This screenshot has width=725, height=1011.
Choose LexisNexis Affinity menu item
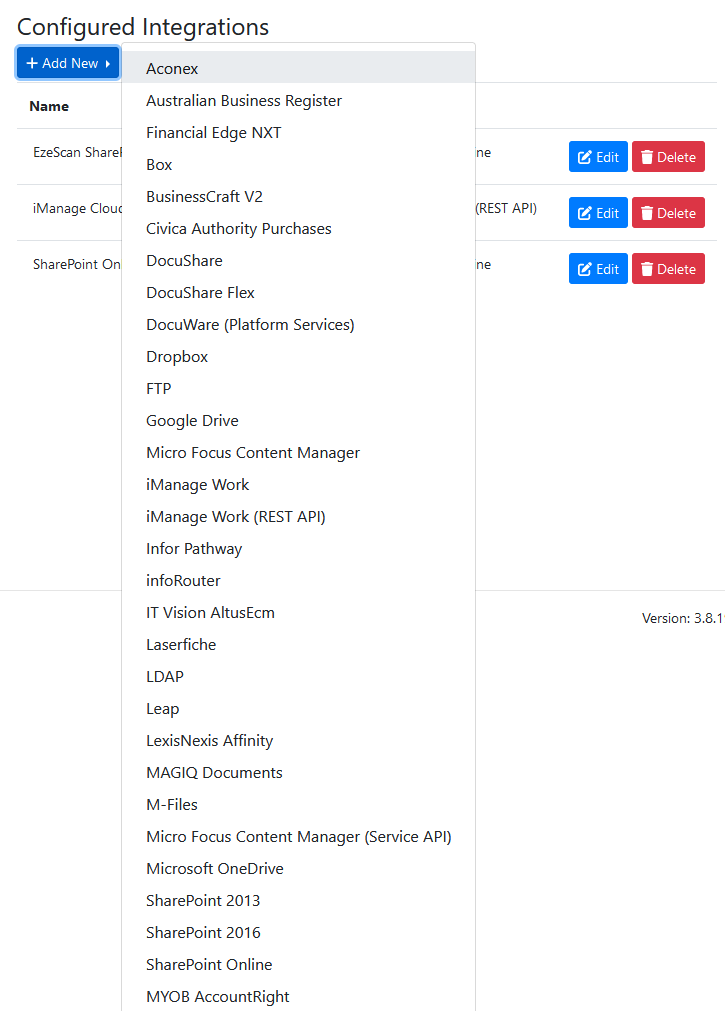[x=209, y=741]
